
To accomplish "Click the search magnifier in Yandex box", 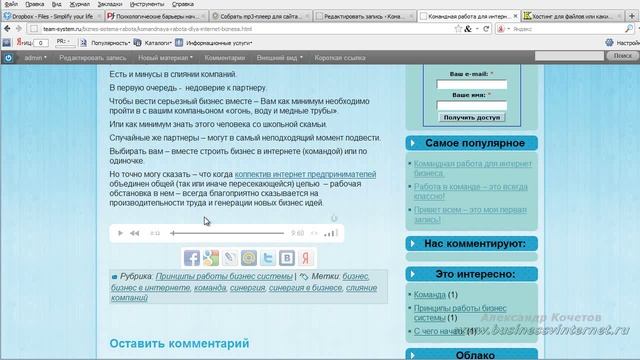I will tap(629, 29).
